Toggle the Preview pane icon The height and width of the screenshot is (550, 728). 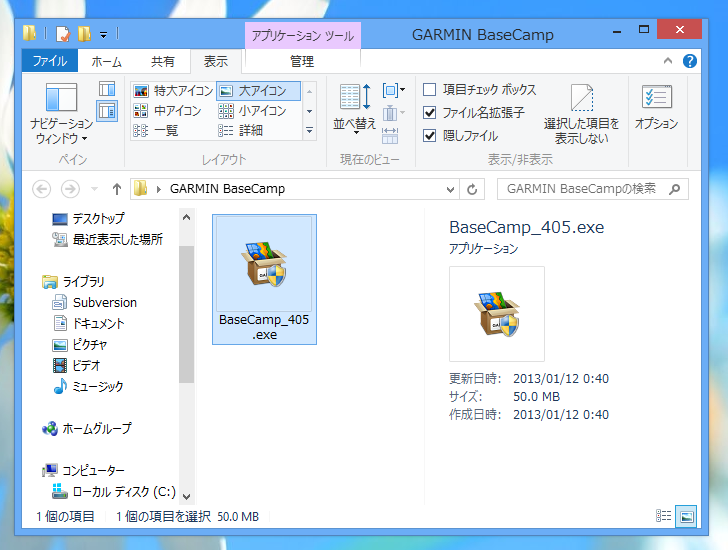coord(107,88)
